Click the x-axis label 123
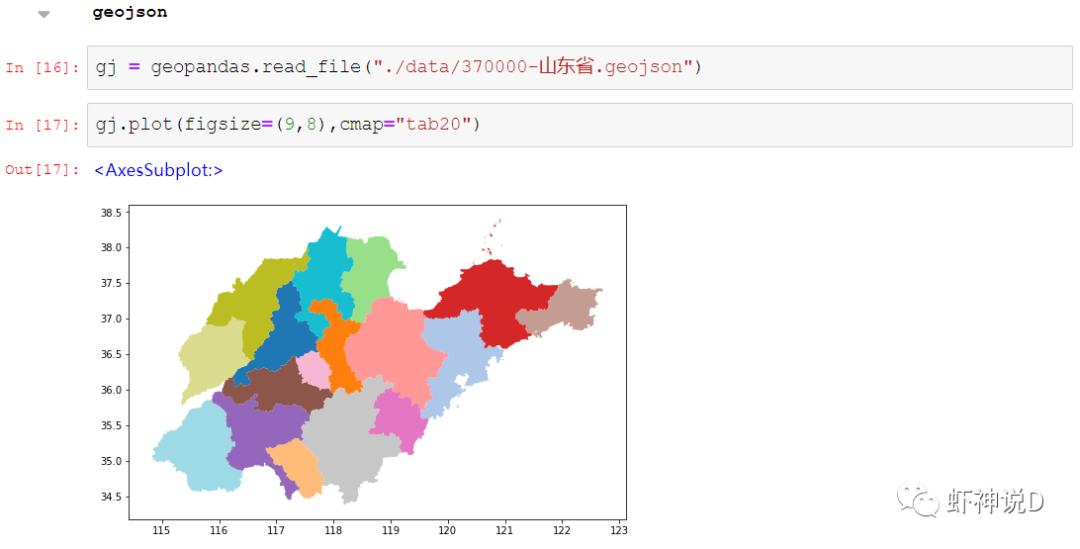The height and width of the screenshot is (549, 1080). (619, 530)
